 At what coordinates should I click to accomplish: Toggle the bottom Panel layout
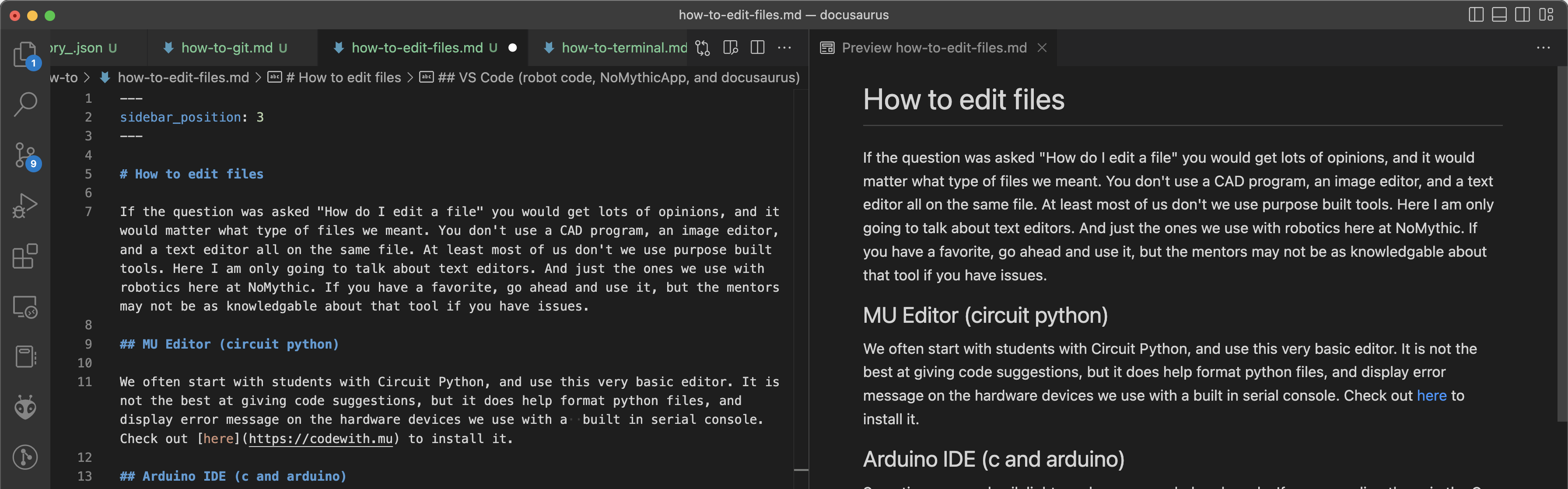pos(1499,14)
